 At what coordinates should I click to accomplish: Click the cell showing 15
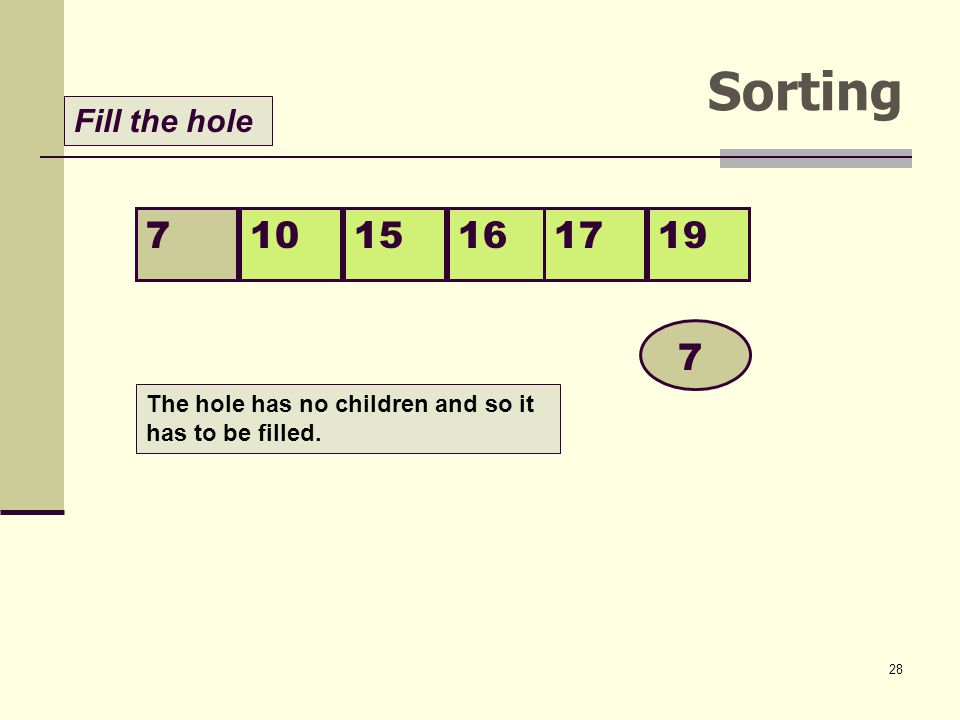(395, 244)
